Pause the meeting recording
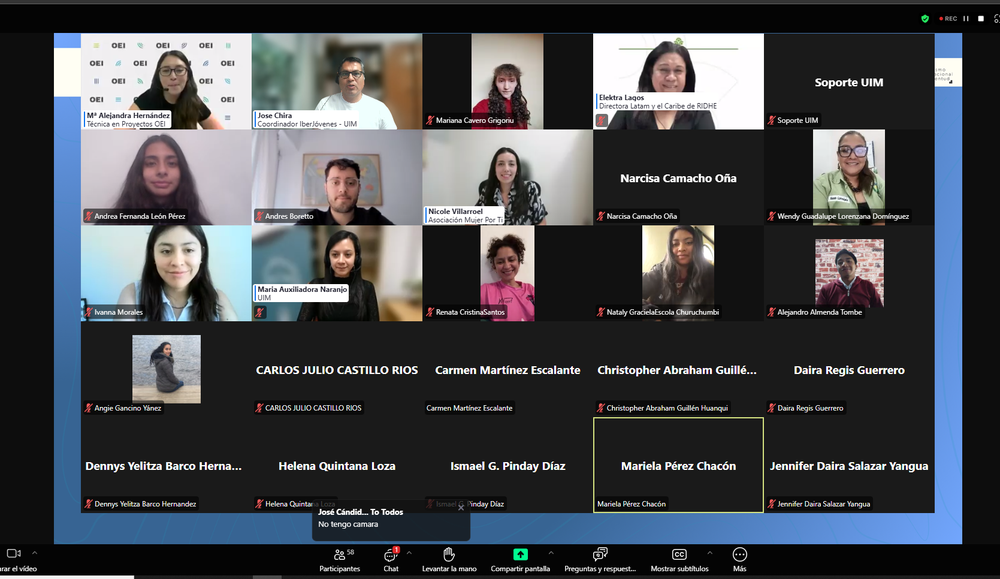This screenshot has width=1000, height=579. 965,18
